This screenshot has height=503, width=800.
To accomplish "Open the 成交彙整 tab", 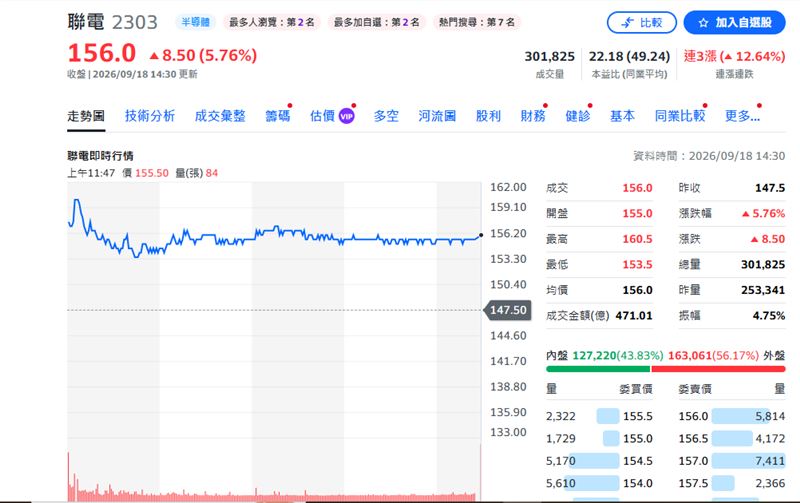I will click(x=220, y=116).
